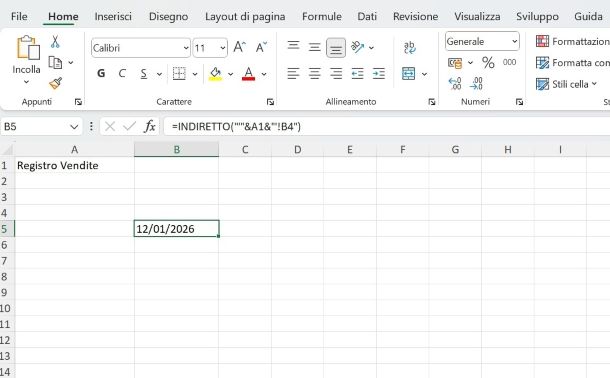Screen dimensions: 610x378
Task: Select cell B5 with 12/01/2026
Action: tap(177, 229)
